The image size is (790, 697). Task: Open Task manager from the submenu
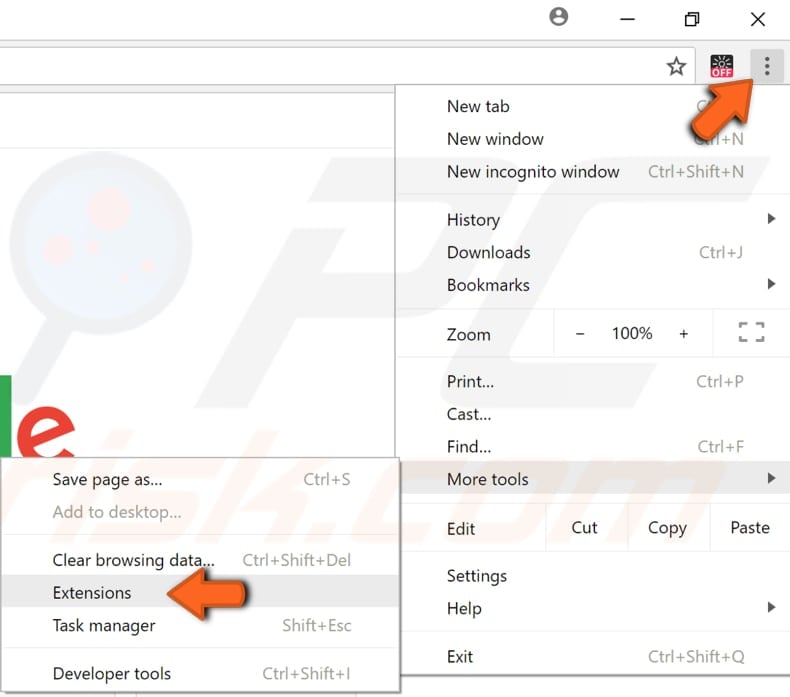(x=201, y=625)
